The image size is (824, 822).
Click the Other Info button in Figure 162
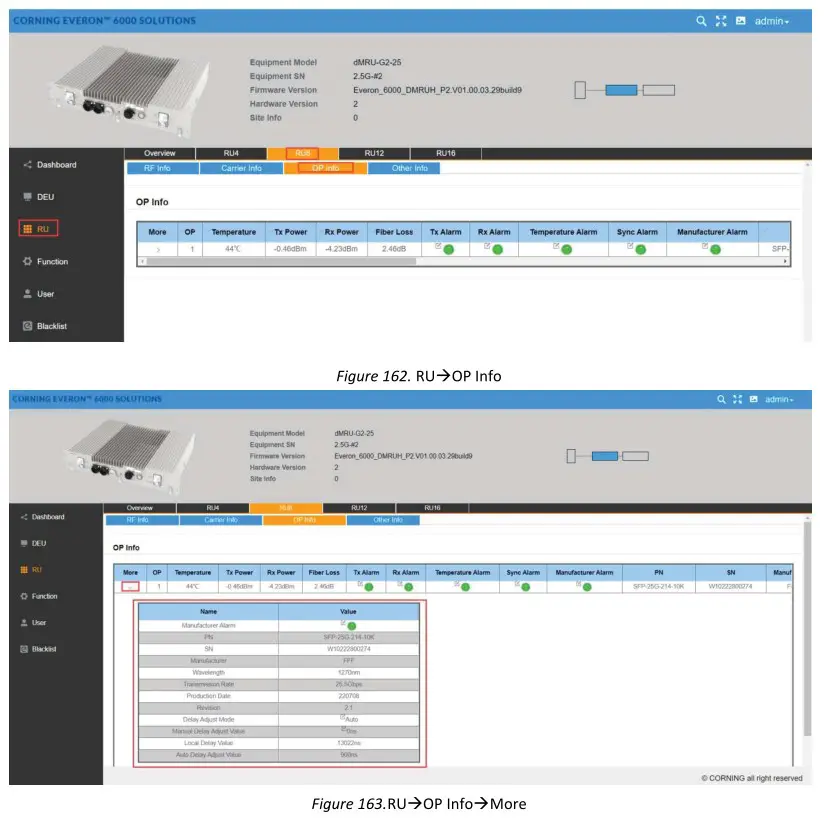[409, 168]
